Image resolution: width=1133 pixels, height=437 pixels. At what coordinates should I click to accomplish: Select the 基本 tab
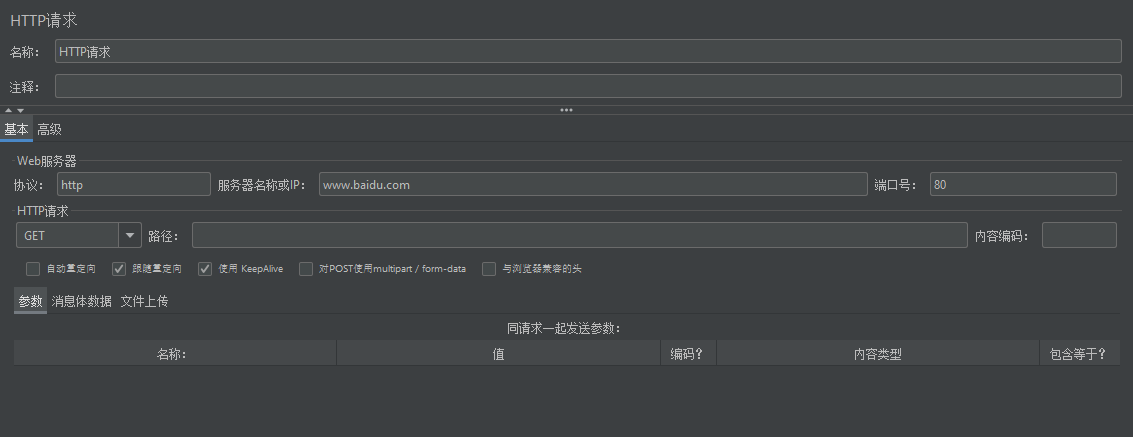[16, 129]
